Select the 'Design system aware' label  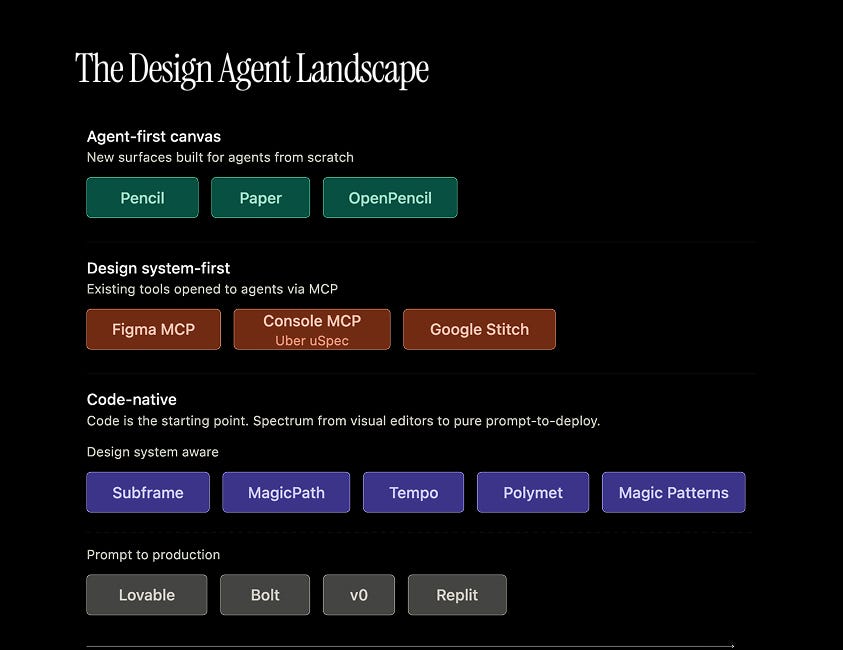click(x=153, y=452)
